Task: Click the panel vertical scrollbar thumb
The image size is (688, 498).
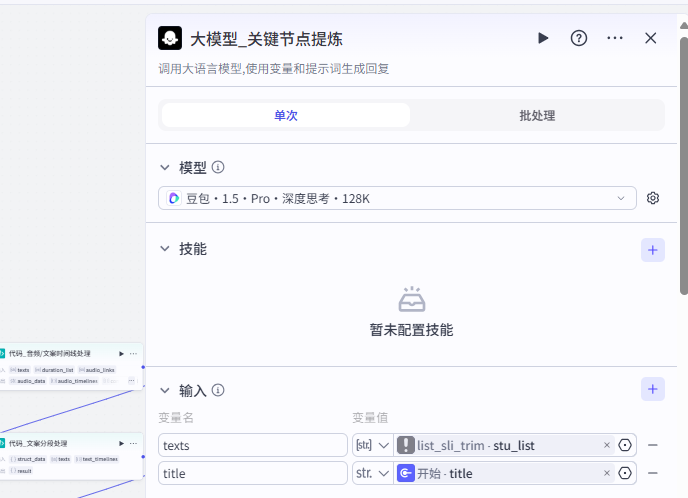Action: [x=684, y=166]
